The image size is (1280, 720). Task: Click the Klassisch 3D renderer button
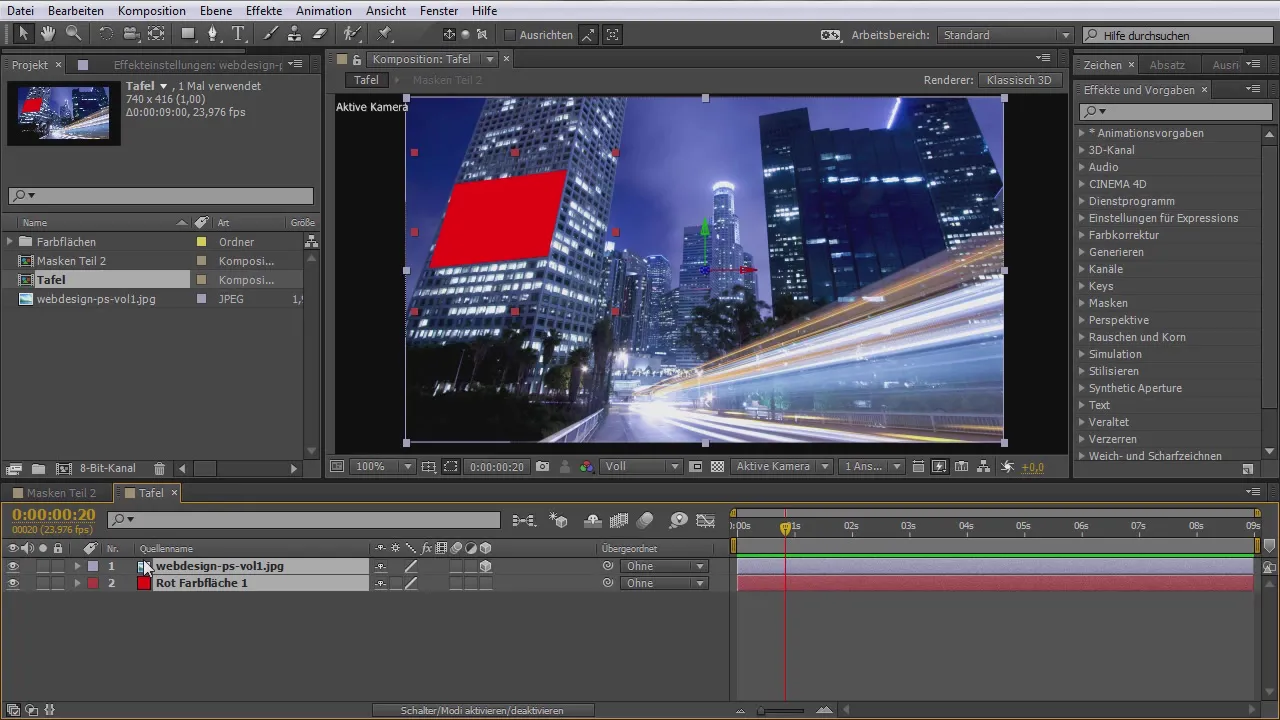pyautogui.click(x=1019, y=80)
